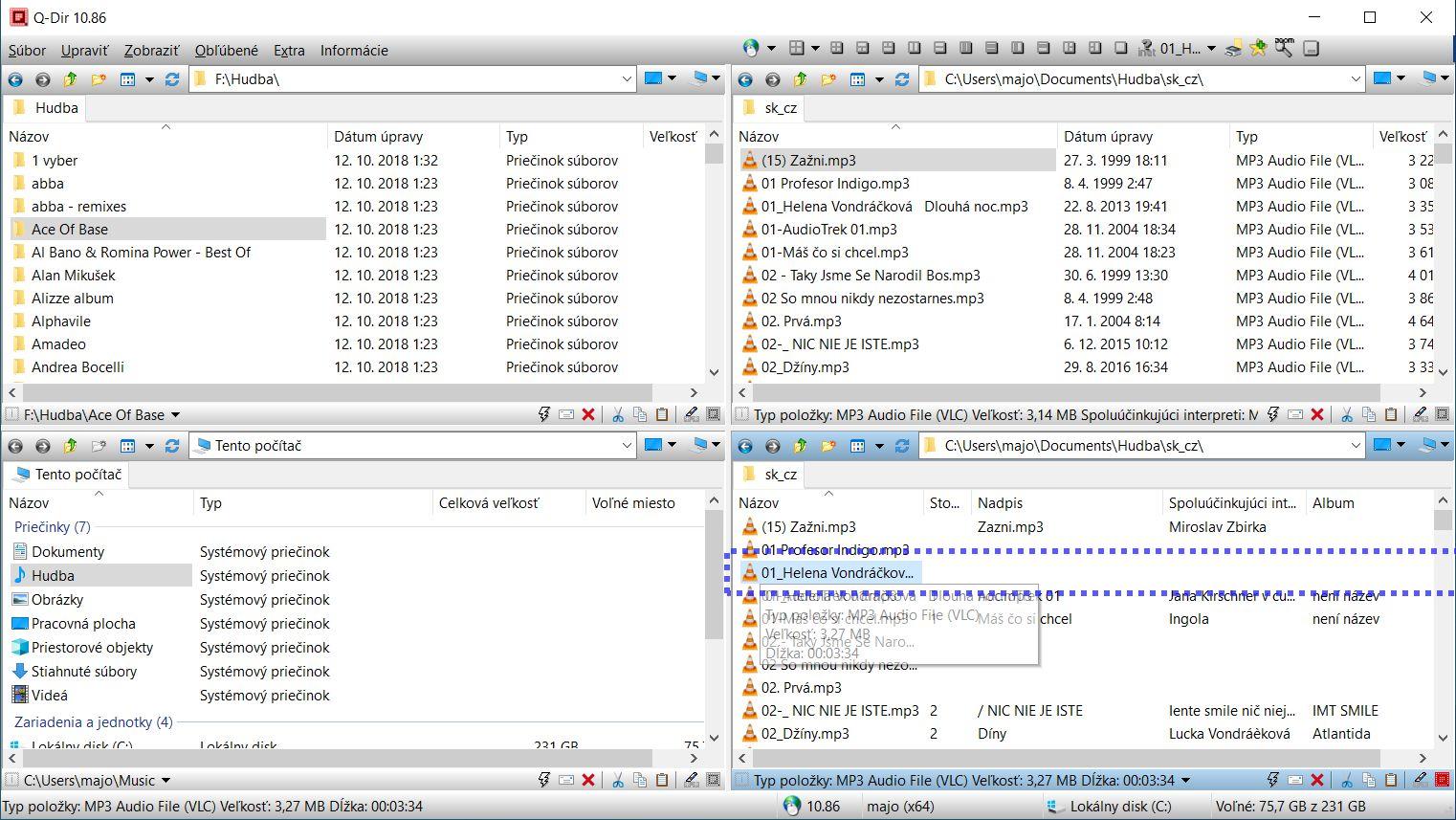Create new folder in F:\Hudba\ pane
The width and height of the screenshot is (1456, 820).
pyautogui.click(x=98, y=79)
